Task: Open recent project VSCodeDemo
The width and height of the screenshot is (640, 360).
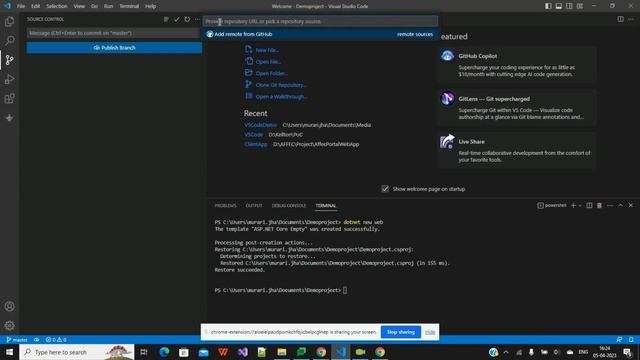Action: (x=260, y=125)
